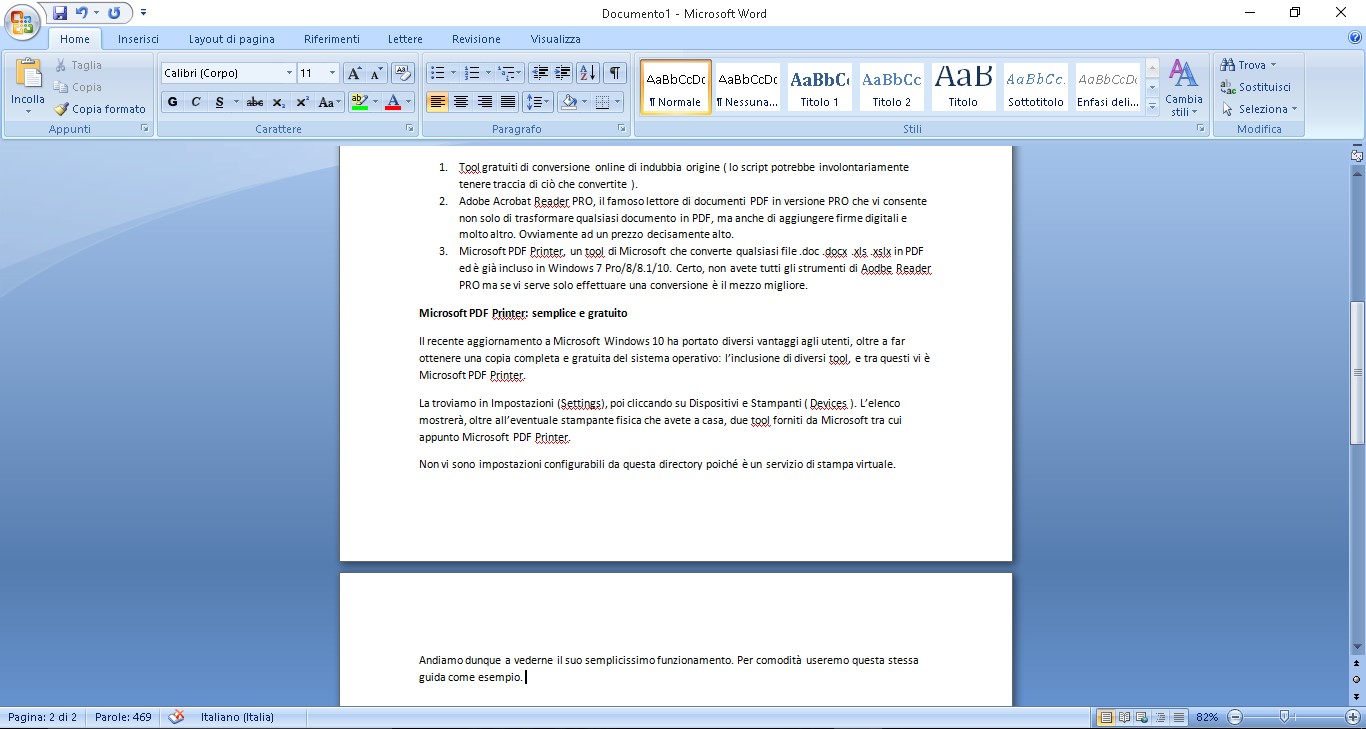Click the zoom slider handle

[1284, 717]
